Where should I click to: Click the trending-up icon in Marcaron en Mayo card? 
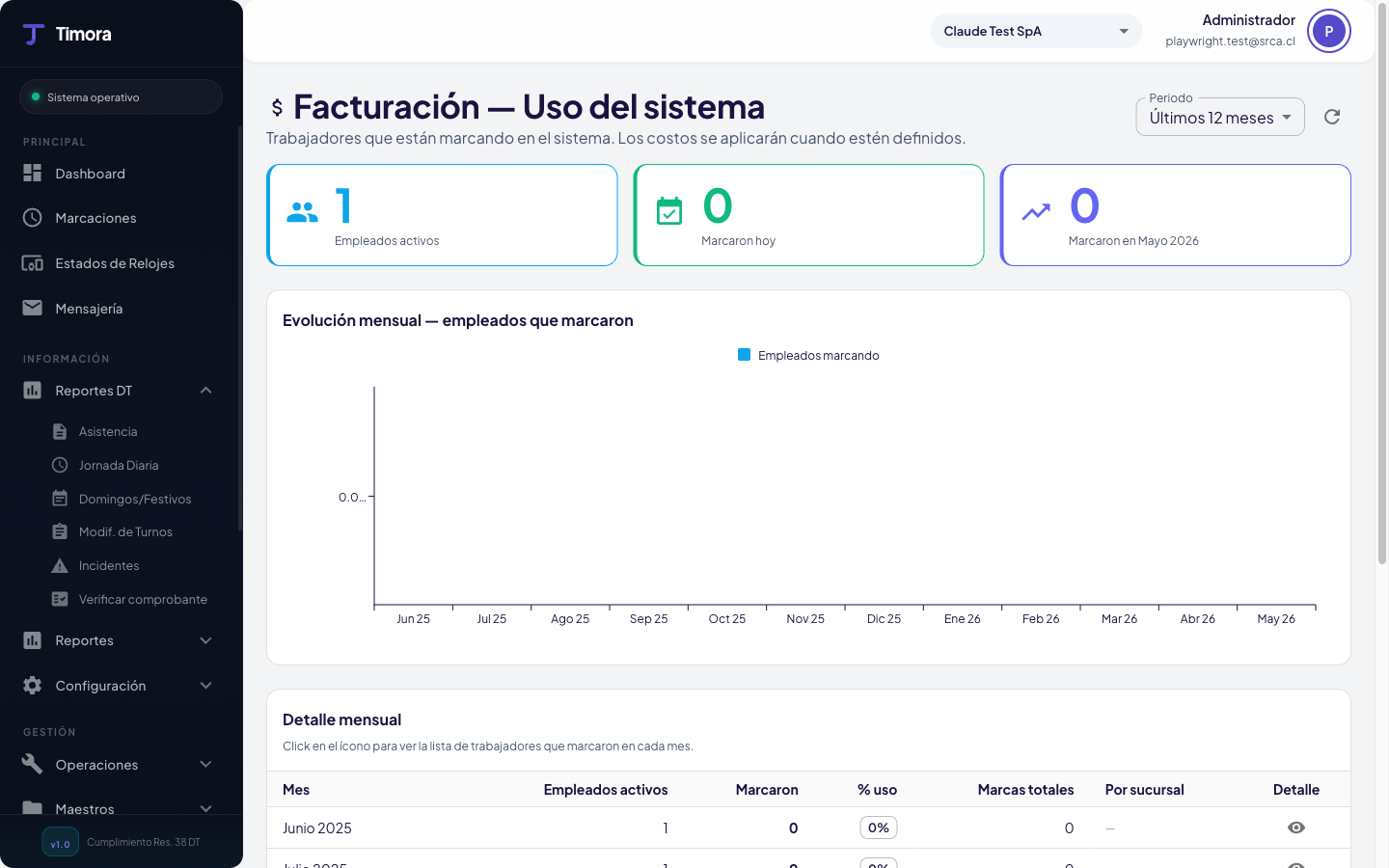click(1036, 211)
